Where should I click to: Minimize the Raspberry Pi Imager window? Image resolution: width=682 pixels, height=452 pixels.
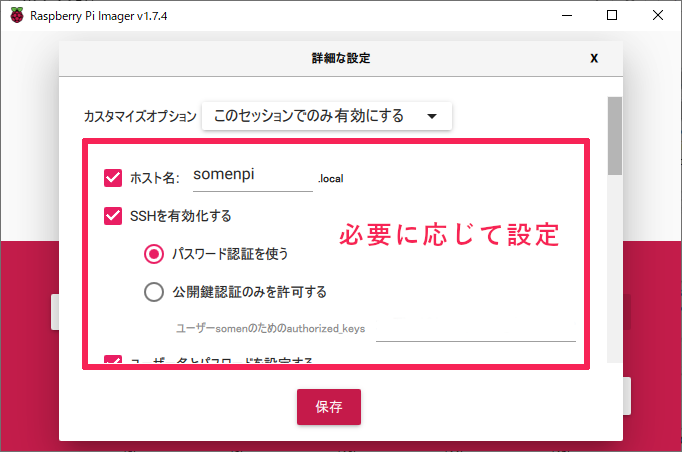tap(567, 16)
